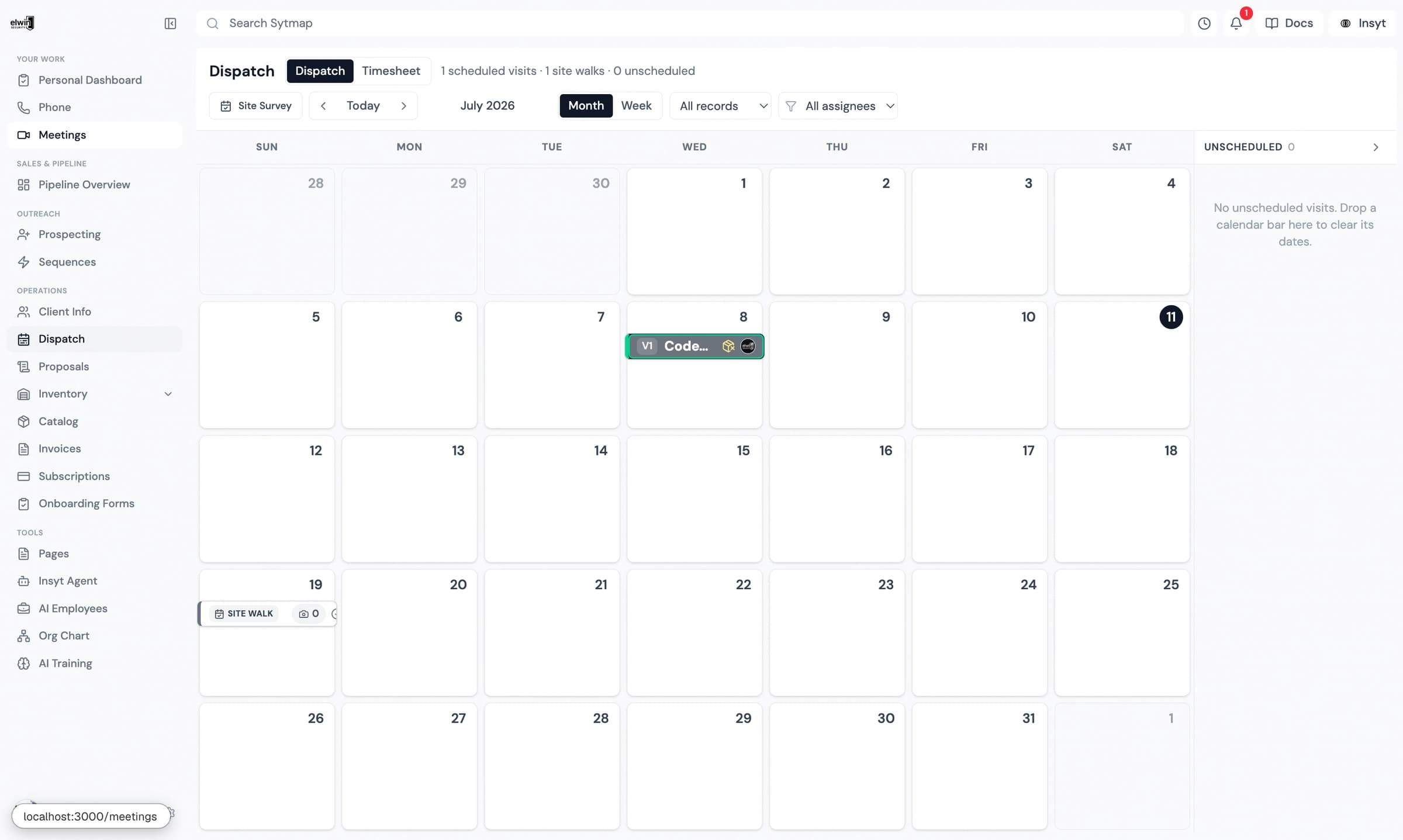1403x840 pixels.
Task: Open Prospecting page
Action: 95,234
